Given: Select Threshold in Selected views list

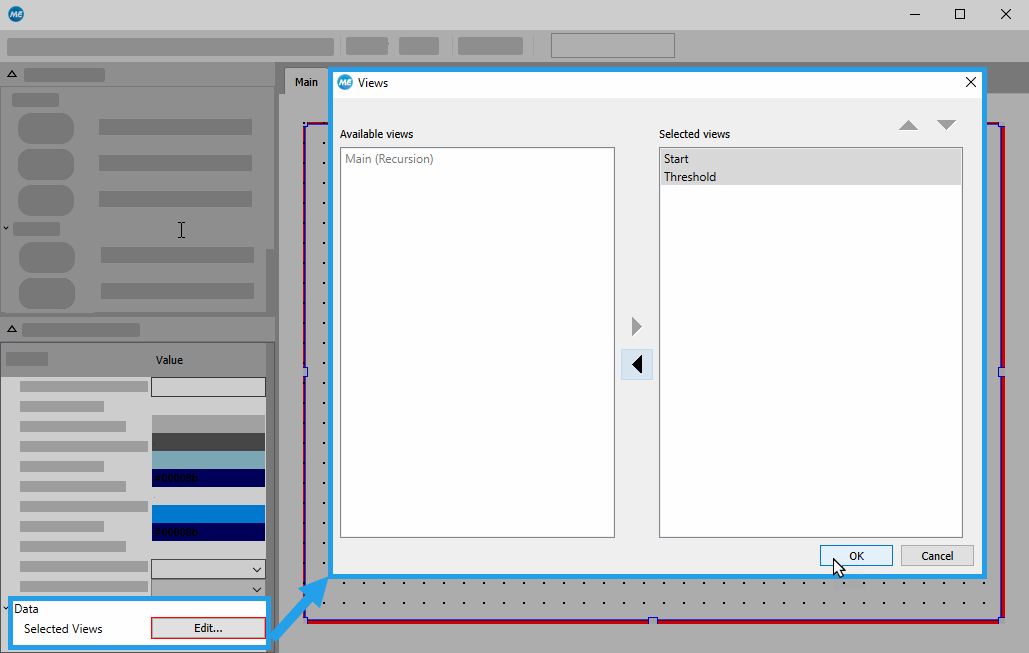Looking at the screenshot, I should click(x=690, y=177).
